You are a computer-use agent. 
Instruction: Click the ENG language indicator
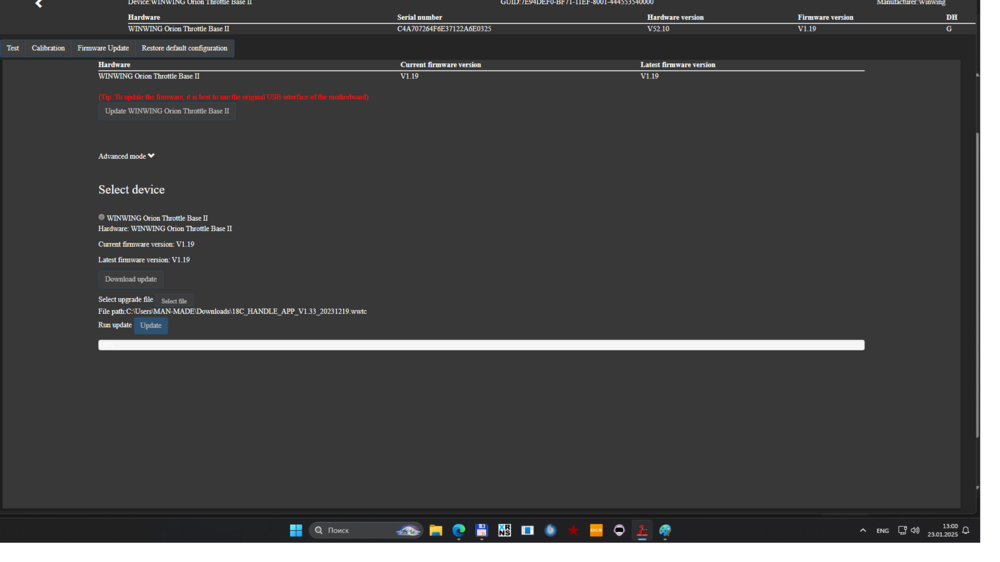(x=883, y=531)
